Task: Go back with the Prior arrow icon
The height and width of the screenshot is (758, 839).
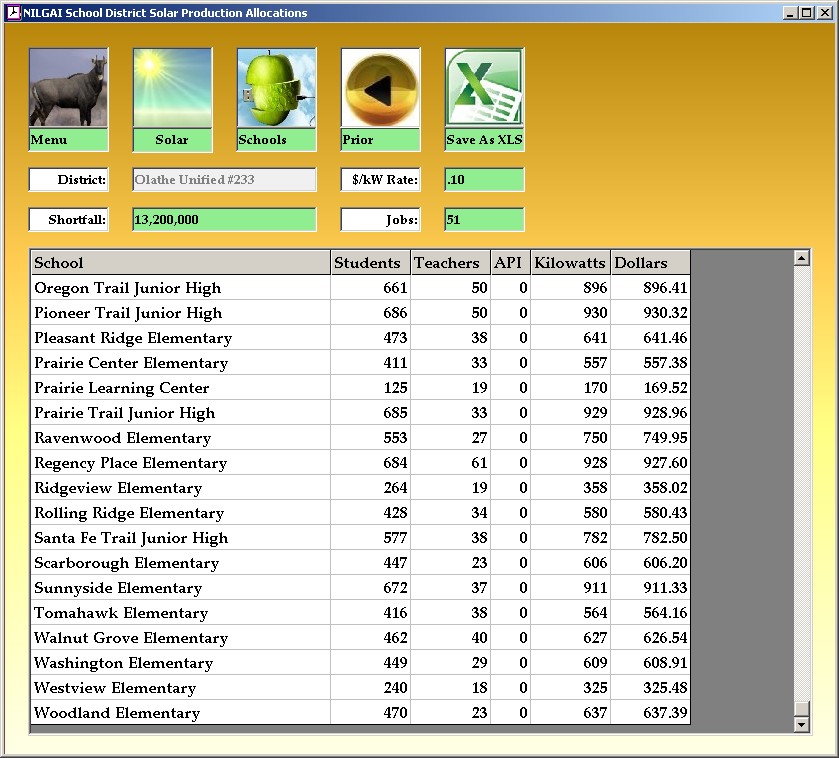Action: click(x=380, y=88)
